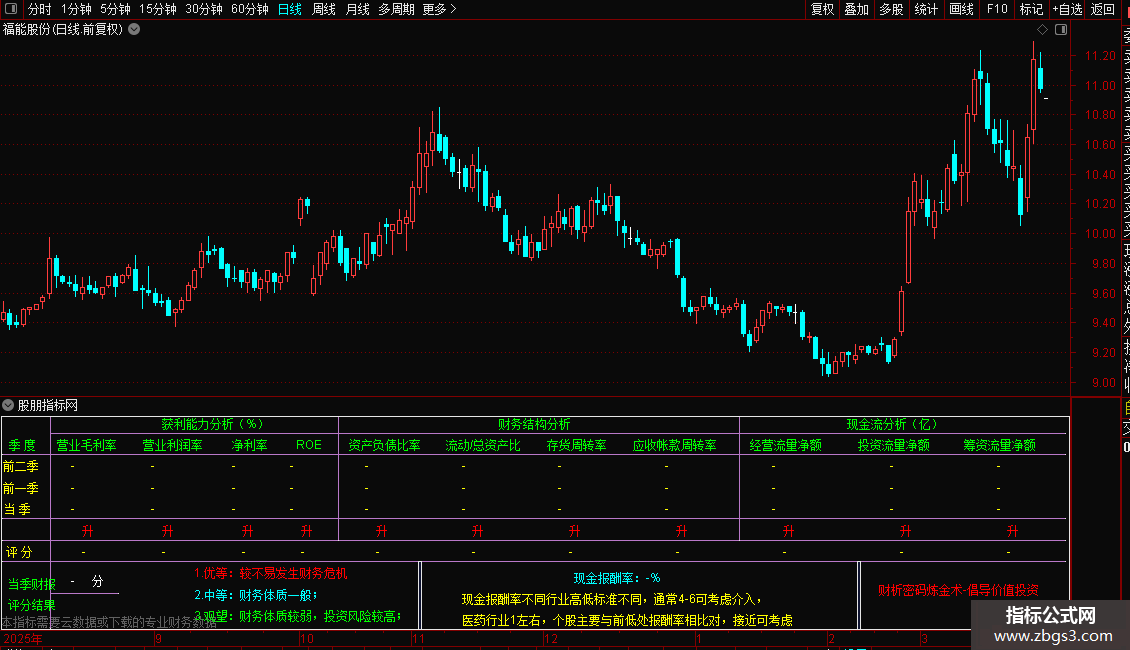Click the 前一季 row label
The height and width of the screenshot is (650, 1130).
tap(21, 488)
